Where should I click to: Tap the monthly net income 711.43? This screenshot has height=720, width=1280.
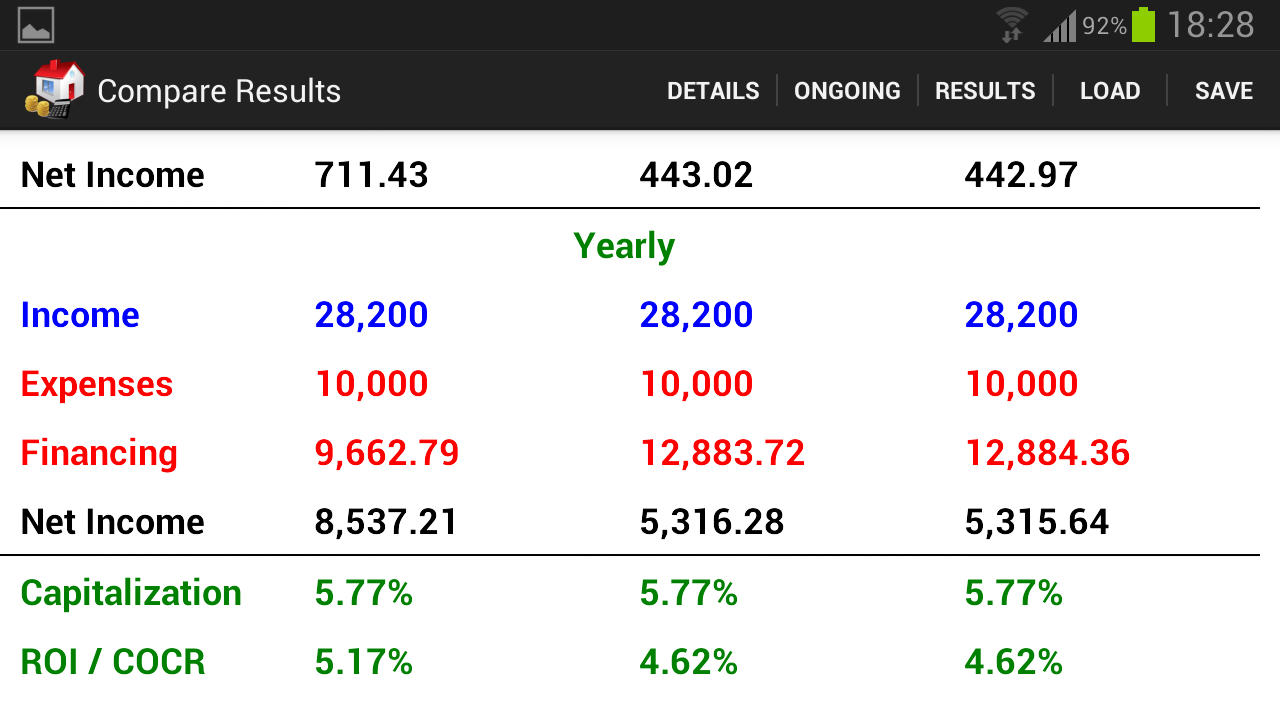coord(371,175)
